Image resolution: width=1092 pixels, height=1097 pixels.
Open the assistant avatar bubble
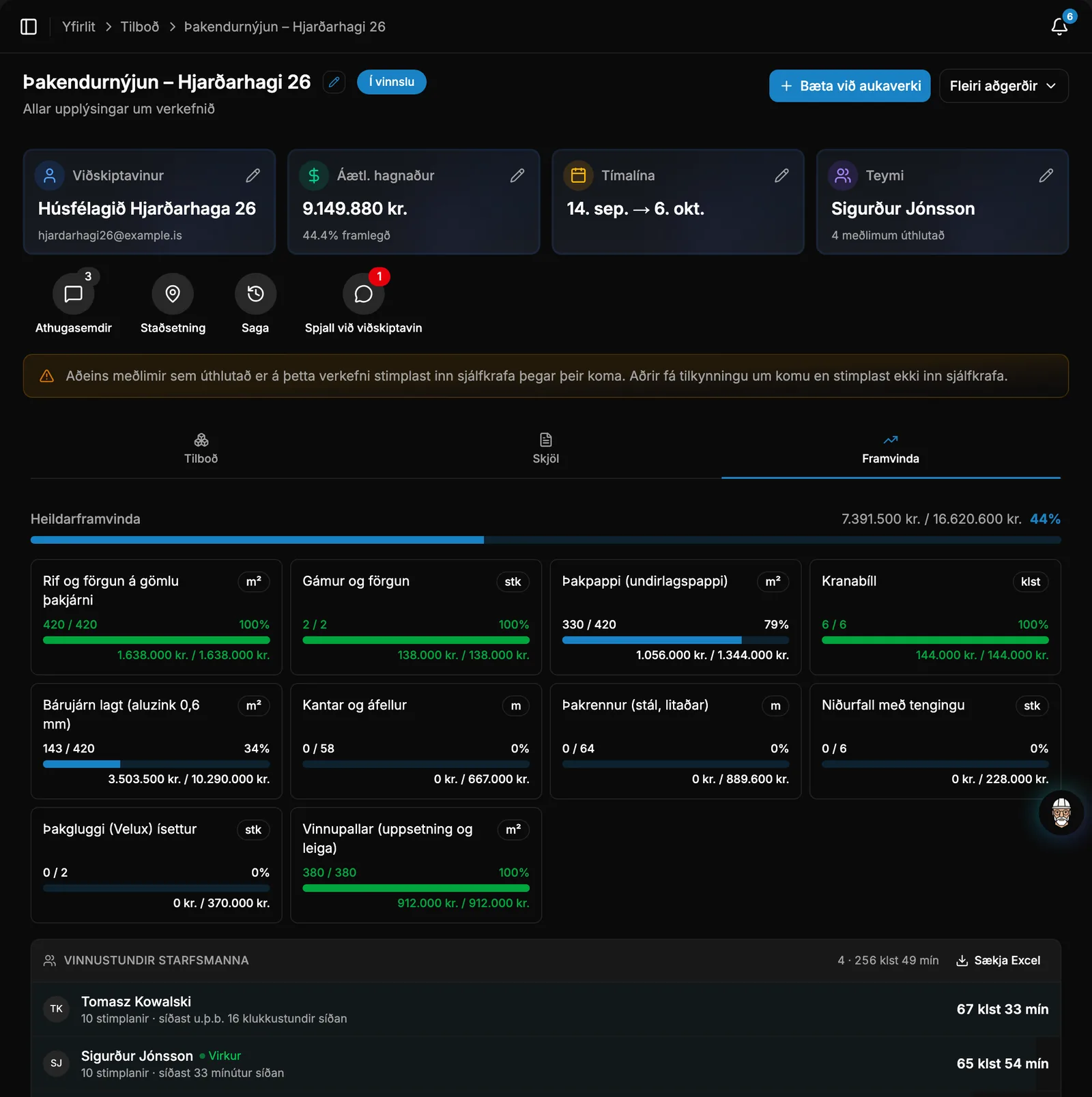tap(1061, 813)
